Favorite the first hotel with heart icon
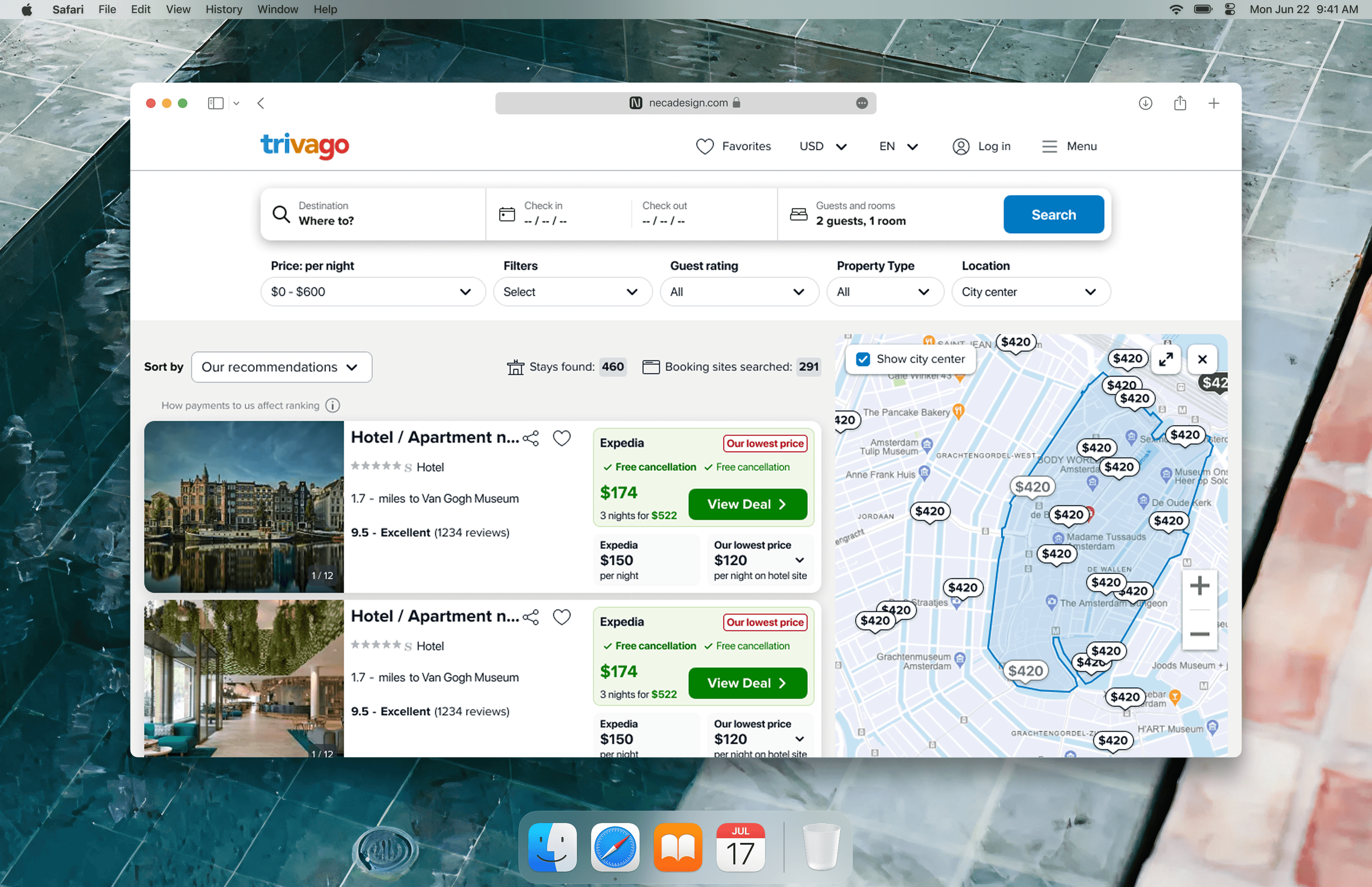This screenshot has width=1372, height=887. [561, 438]
